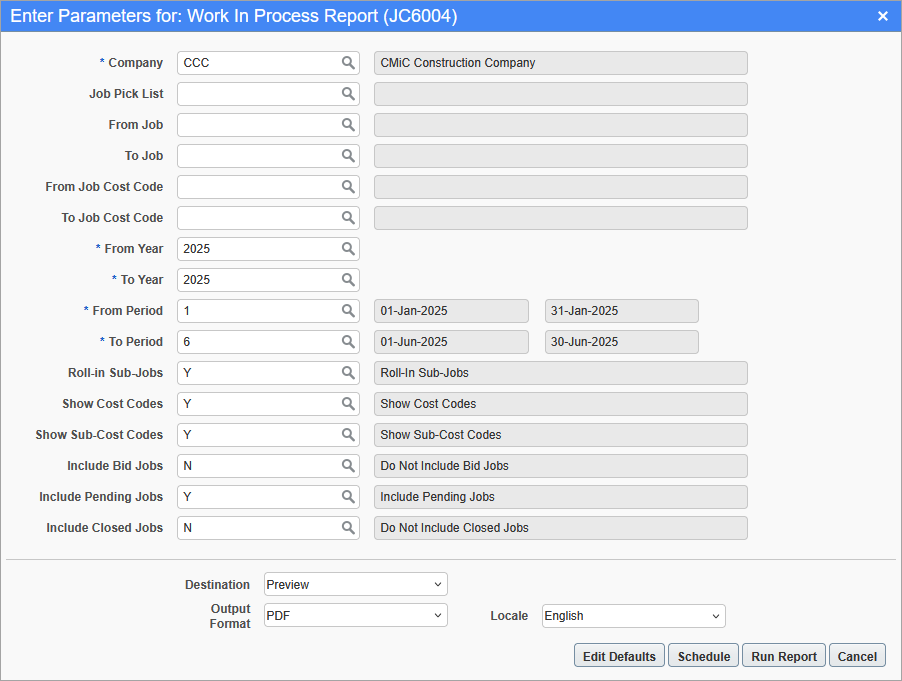This screenshot has width=902, height=681.
Task: Open the To Job Cost Code lookup
Action: point(349,217)
